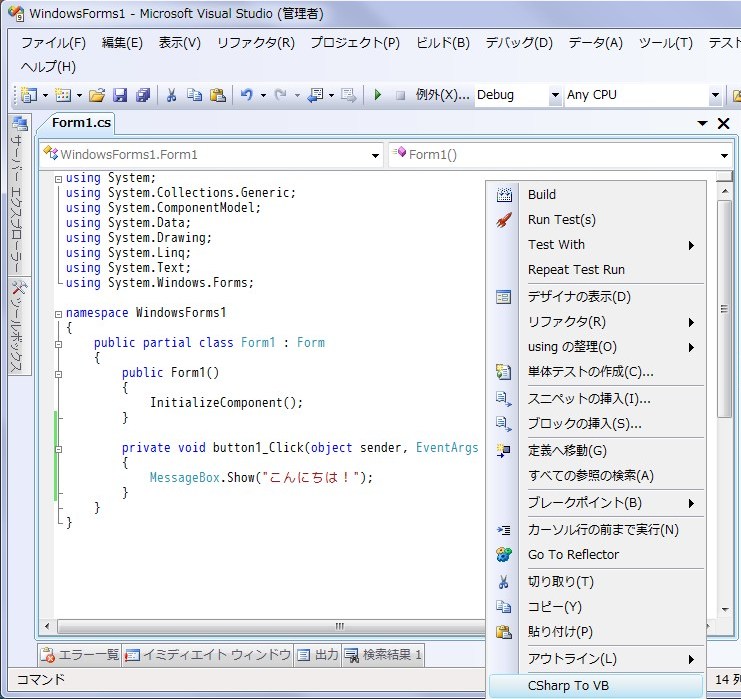741x699 pixels.
Task: Collapse the button1_Click method block
Action: point(58,449)
